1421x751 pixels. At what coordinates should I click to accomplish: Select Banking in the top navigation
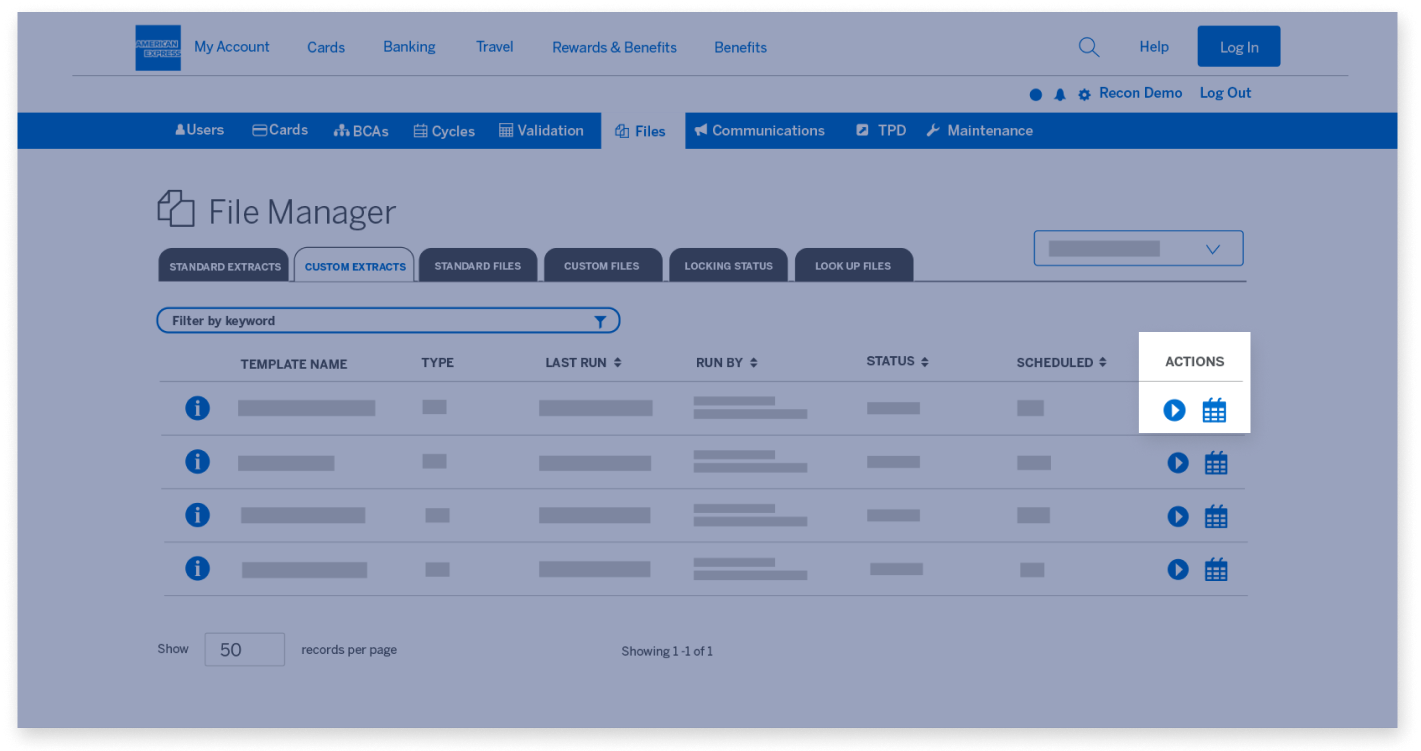click(408, 46)
